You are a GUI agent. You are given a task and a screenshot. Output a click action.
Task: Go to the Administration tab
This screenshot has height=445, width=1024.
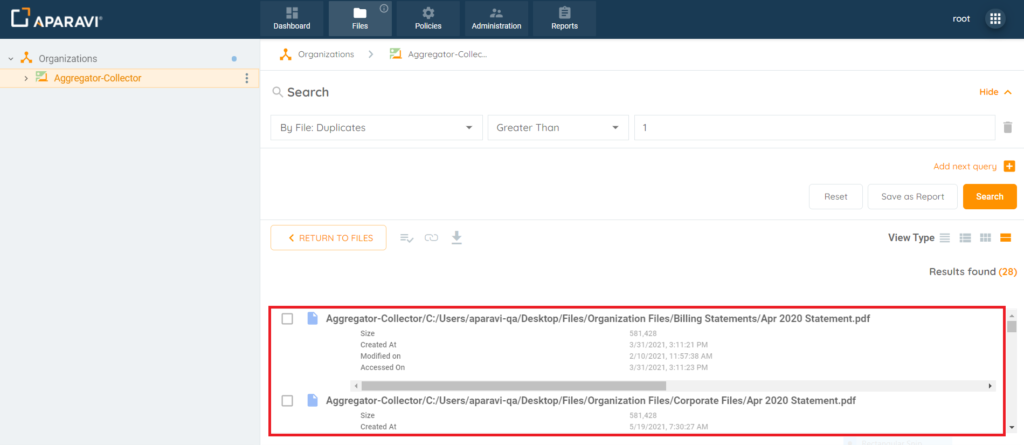pos(496,18)
